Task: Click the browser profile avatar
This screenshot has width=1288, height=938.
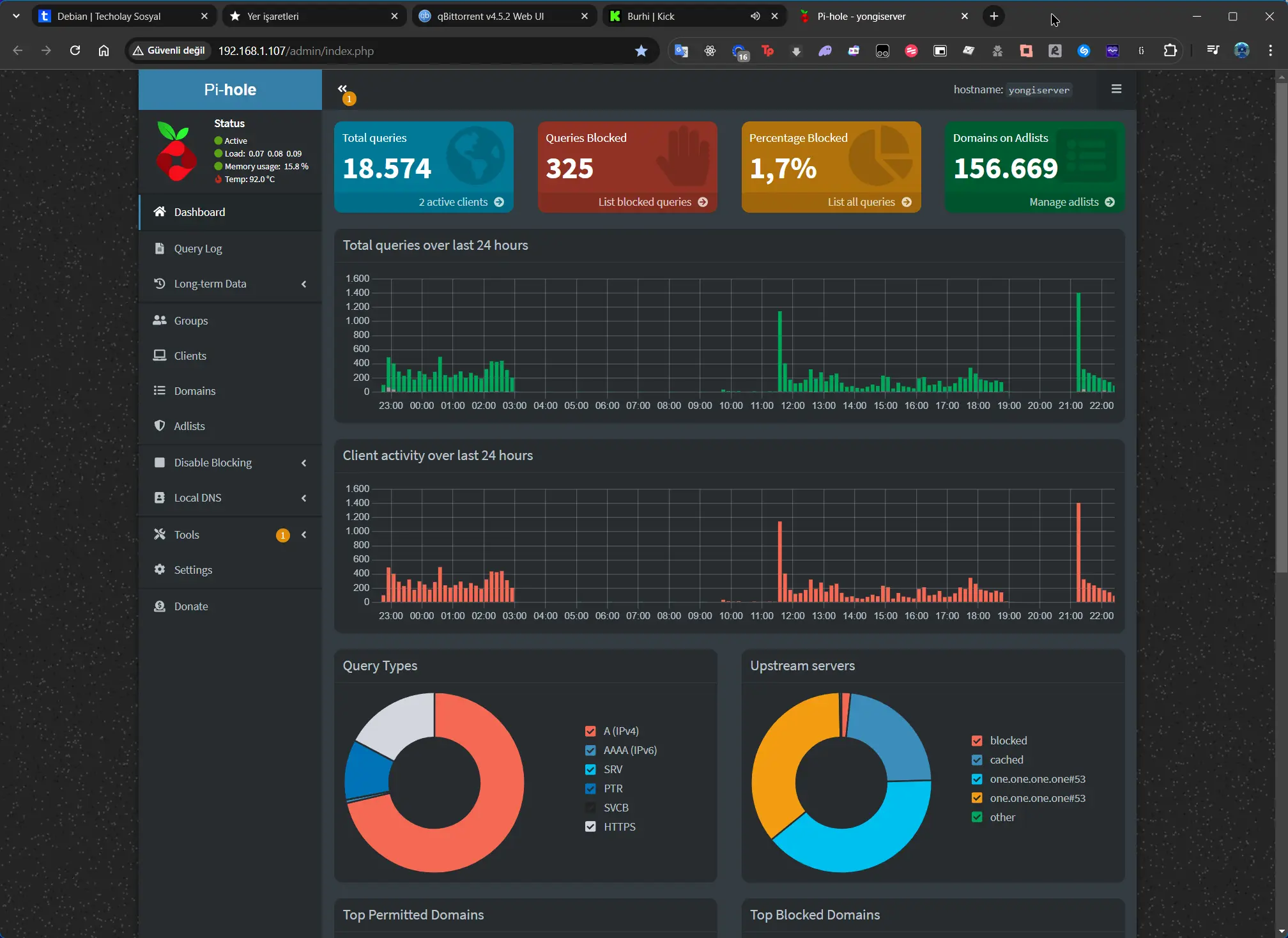Action: [1241, 50]
